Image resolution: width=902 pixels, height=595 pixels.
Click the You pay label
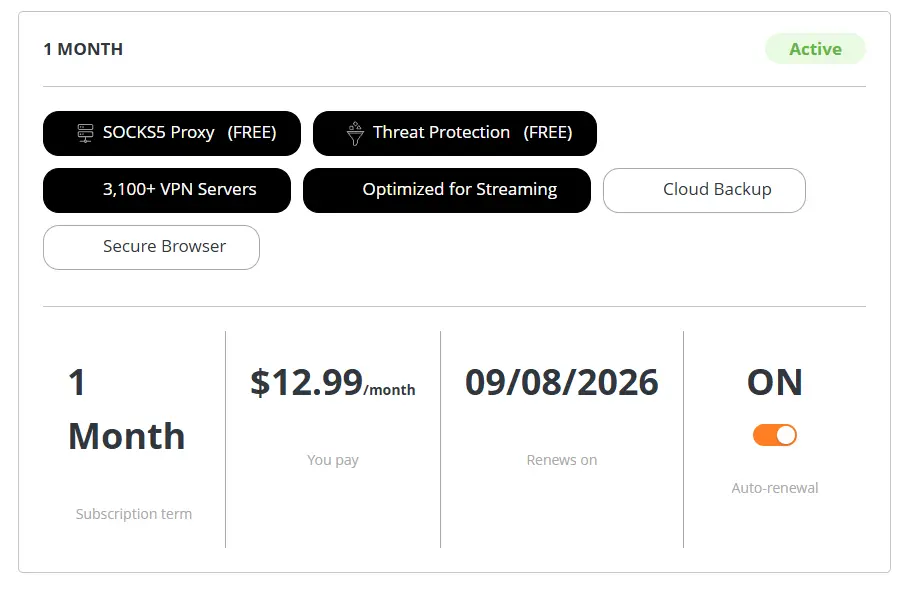coord(332,460)
